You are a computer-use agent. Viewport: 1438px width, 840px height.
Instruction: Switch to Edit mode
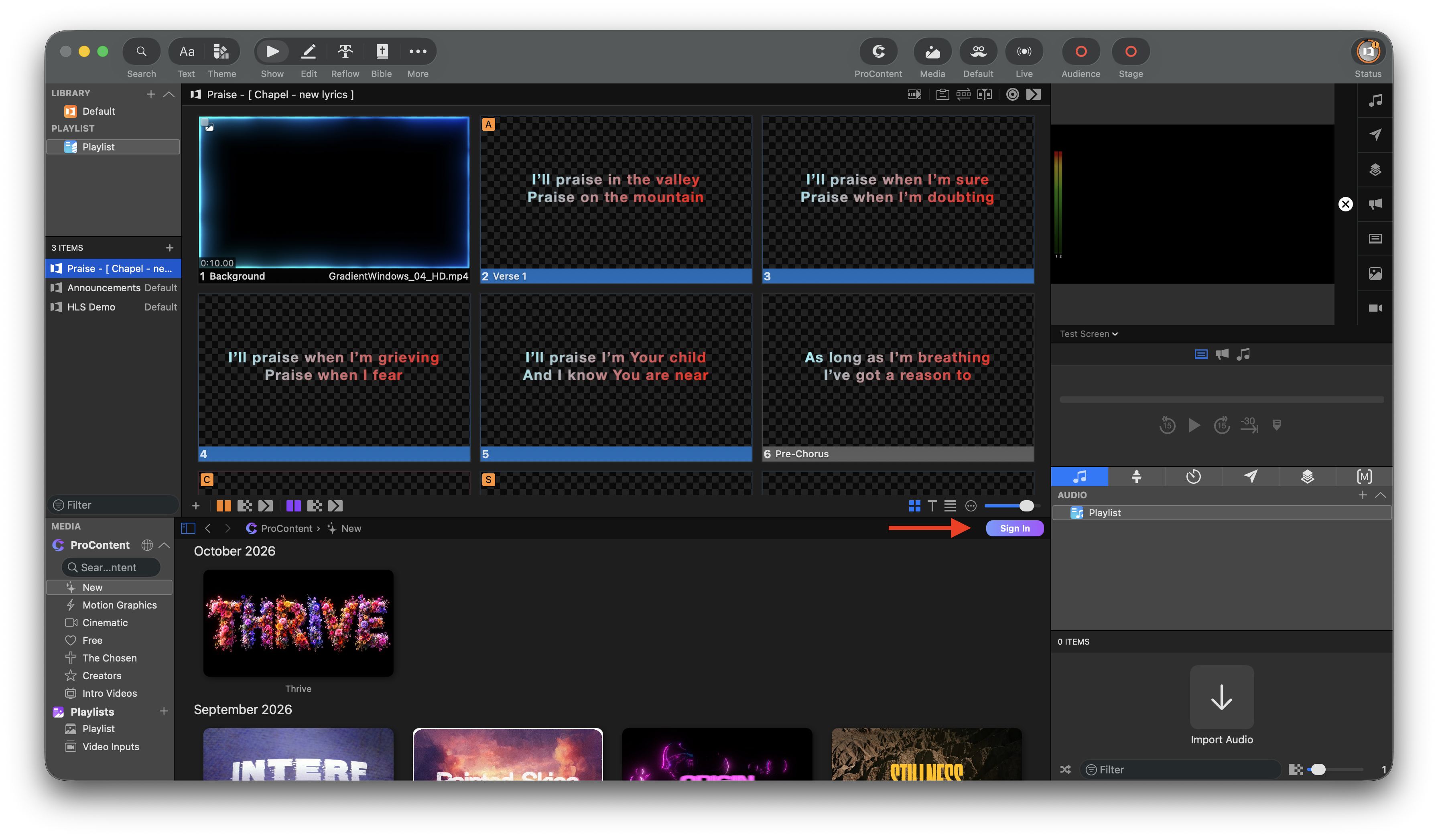(309, 52)
